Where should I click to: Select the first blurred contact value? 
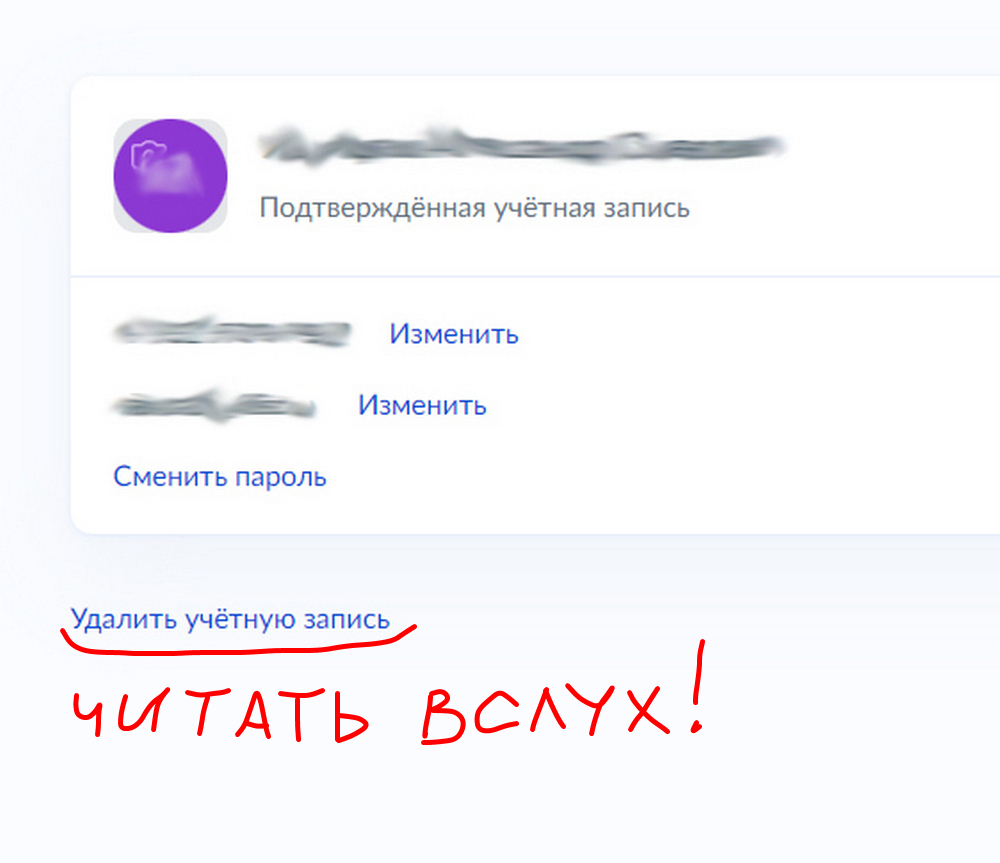tap(232, 332)
